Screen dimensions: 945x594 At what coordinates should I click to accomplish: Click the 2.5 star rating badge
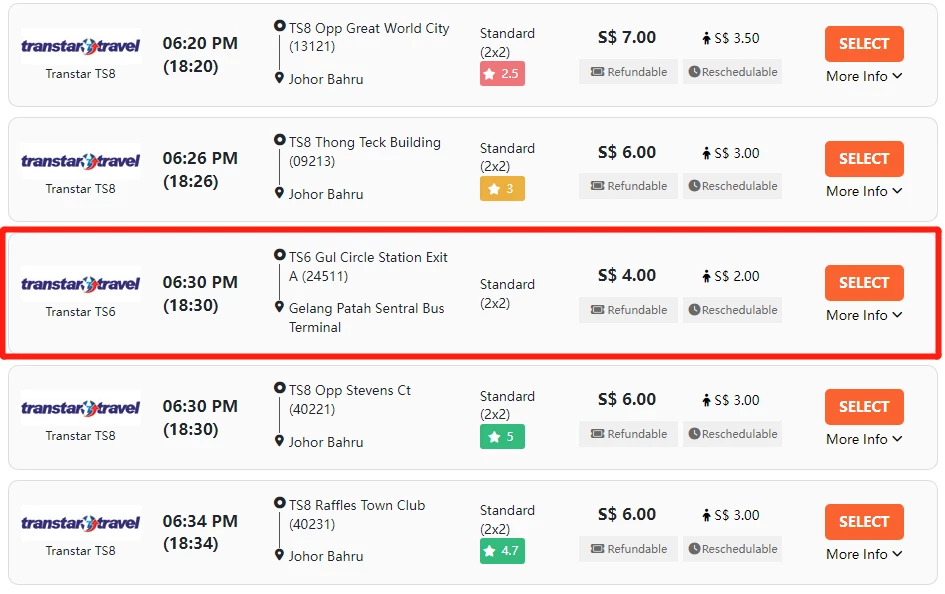coord(502,73)
